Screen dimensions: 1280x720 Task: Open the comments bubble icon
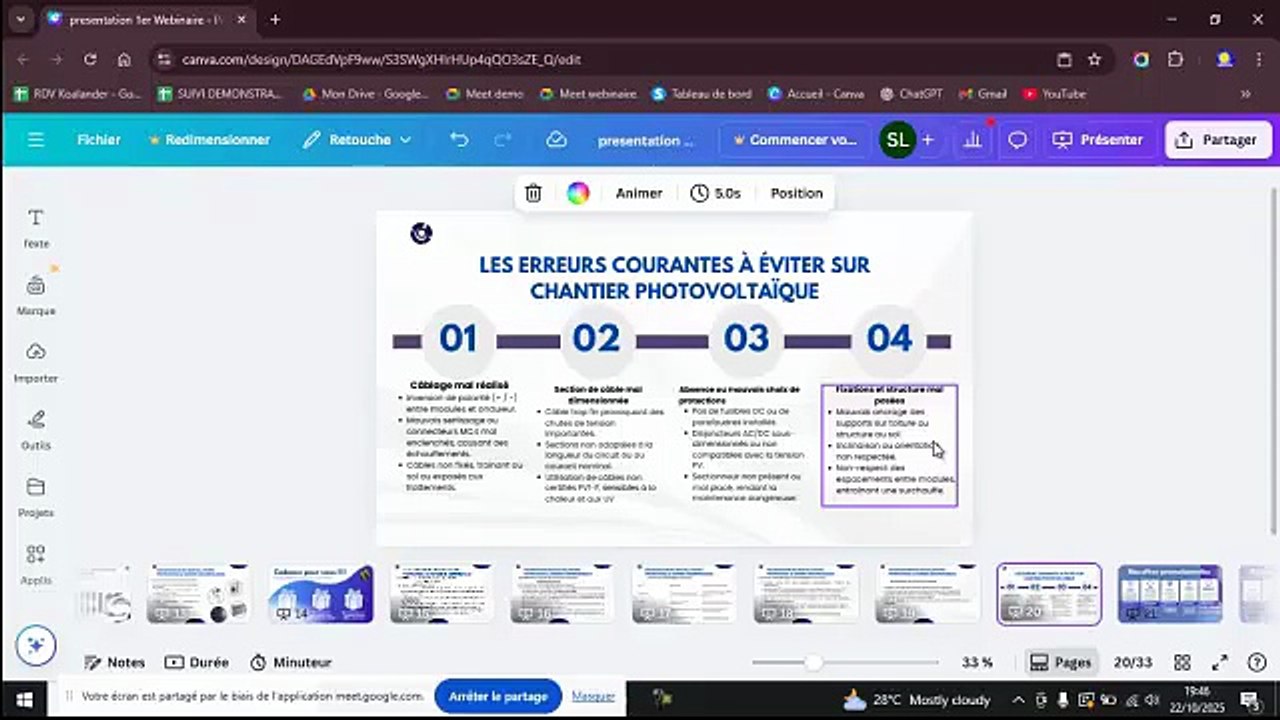[x=1017, y=140]
